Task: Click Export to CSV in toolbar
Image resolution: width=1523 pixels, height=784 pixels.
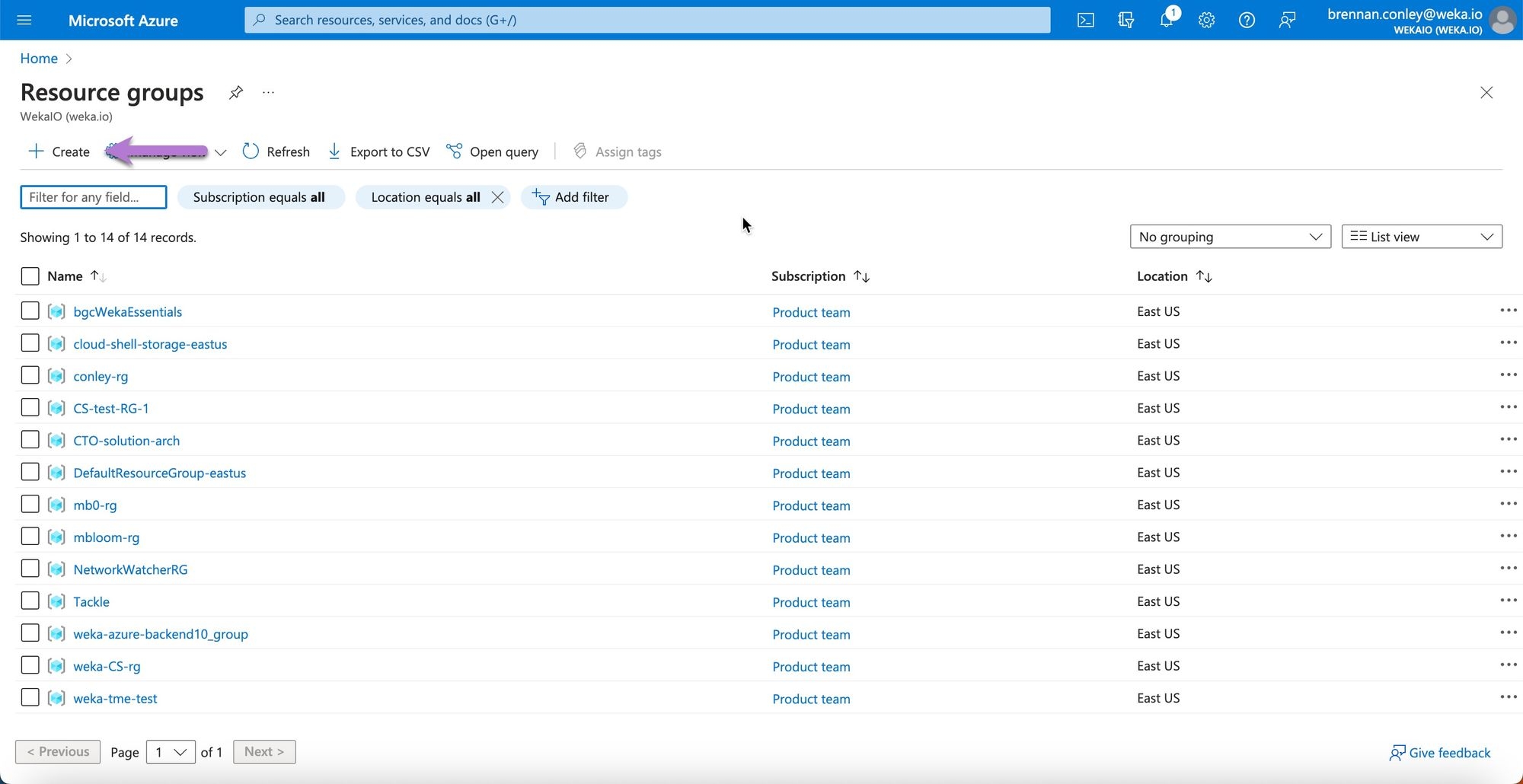Action: (378, 151)
